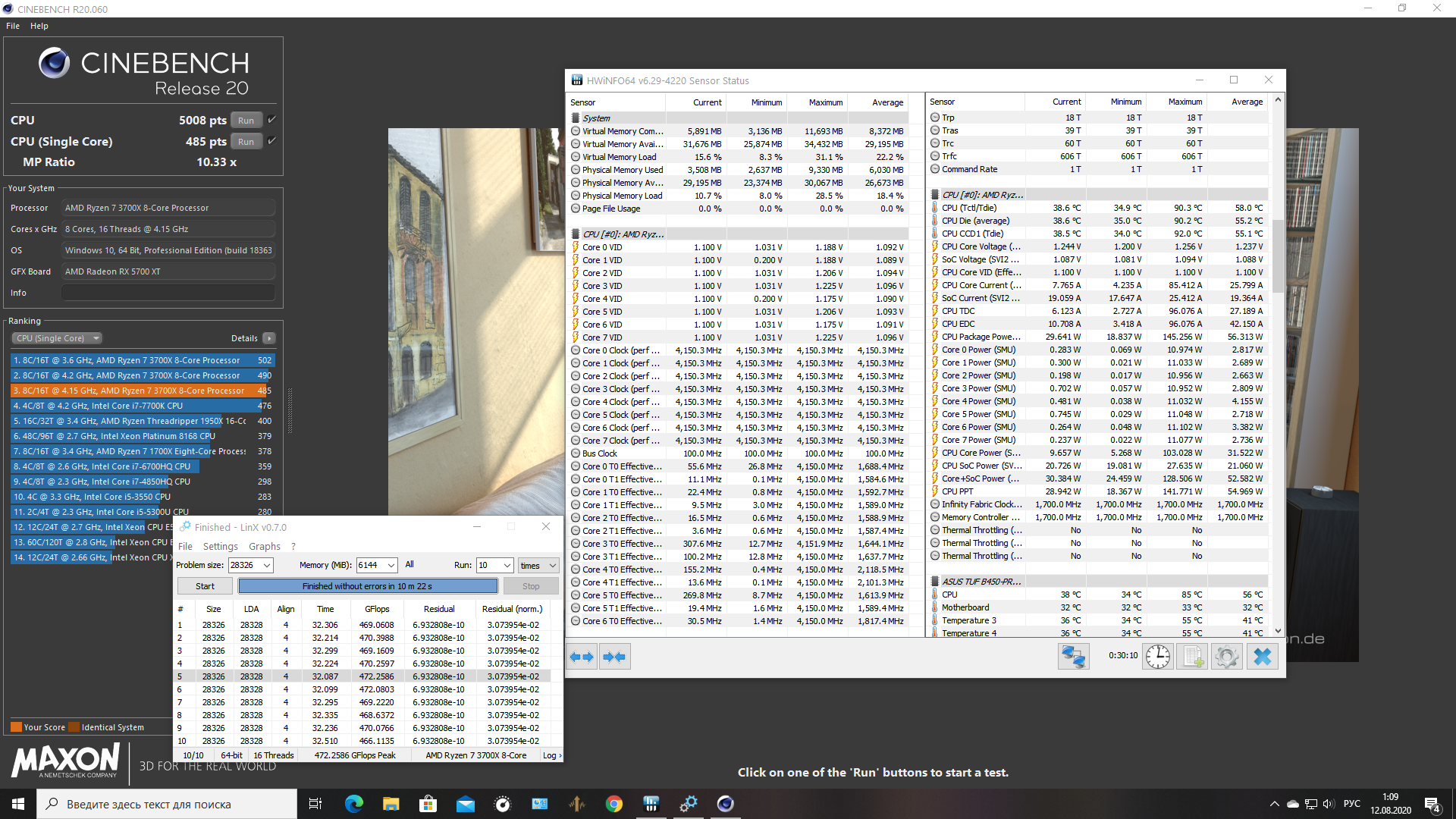Click HWiNFO expand columns arrows icon

582,657
